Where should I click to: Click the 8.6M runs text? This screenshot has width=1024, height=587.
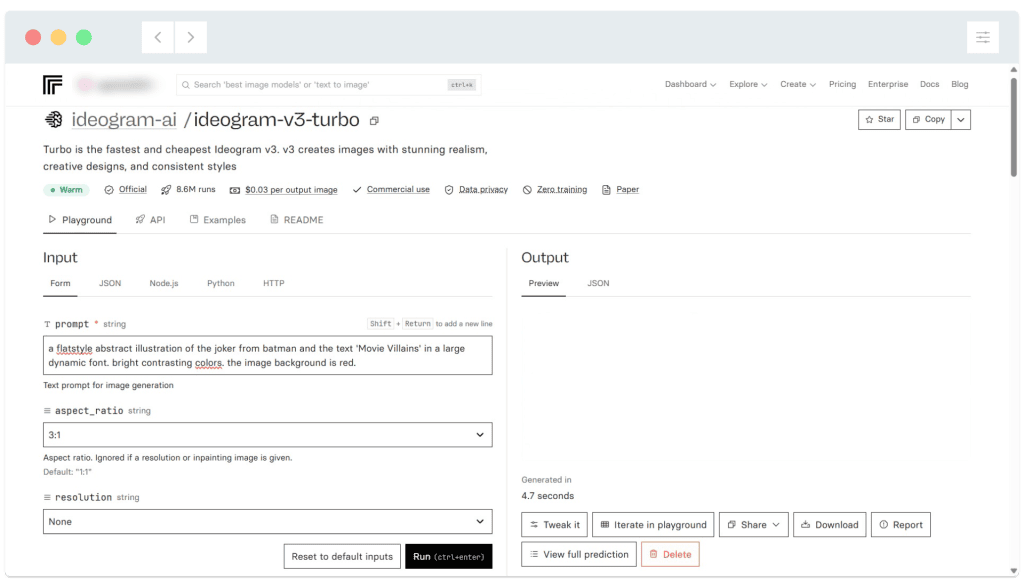pos(195,189)
